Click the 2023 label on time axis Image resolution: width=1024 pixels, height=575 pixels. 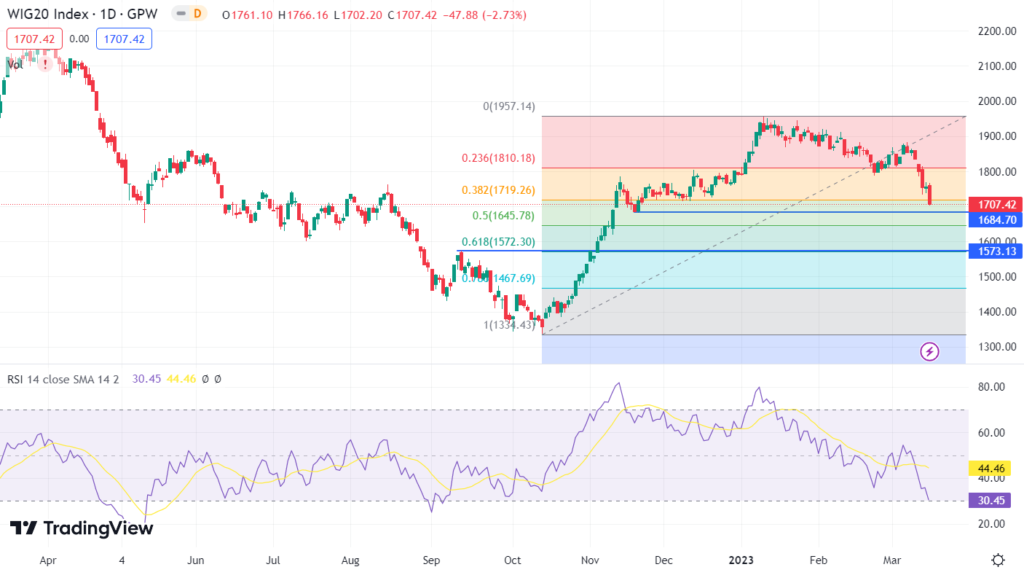741,562
